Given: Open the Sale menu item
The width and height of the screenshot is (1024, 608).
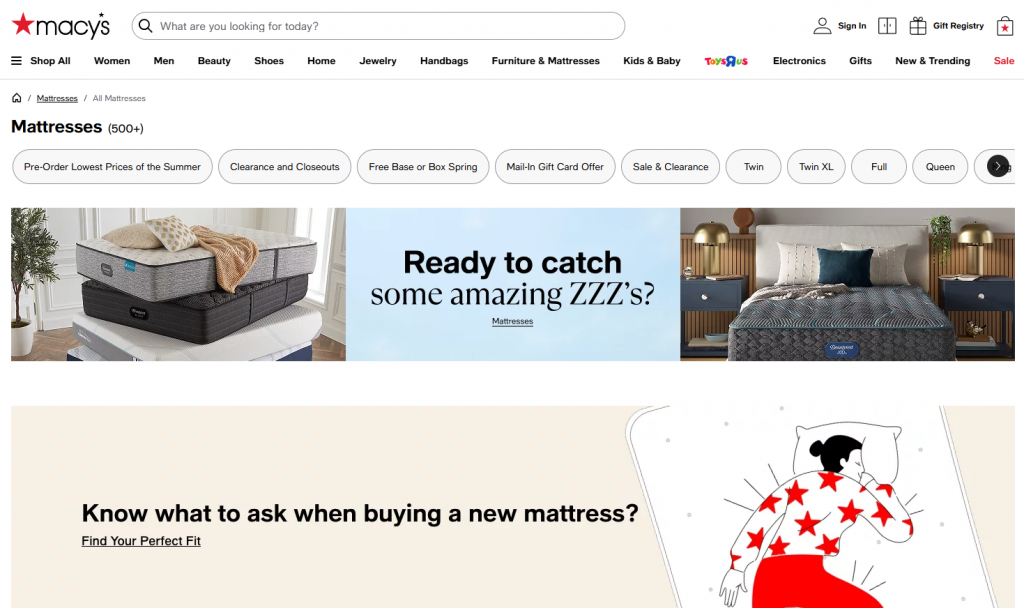Looking at the screenshot, I should coord(1004,61).
